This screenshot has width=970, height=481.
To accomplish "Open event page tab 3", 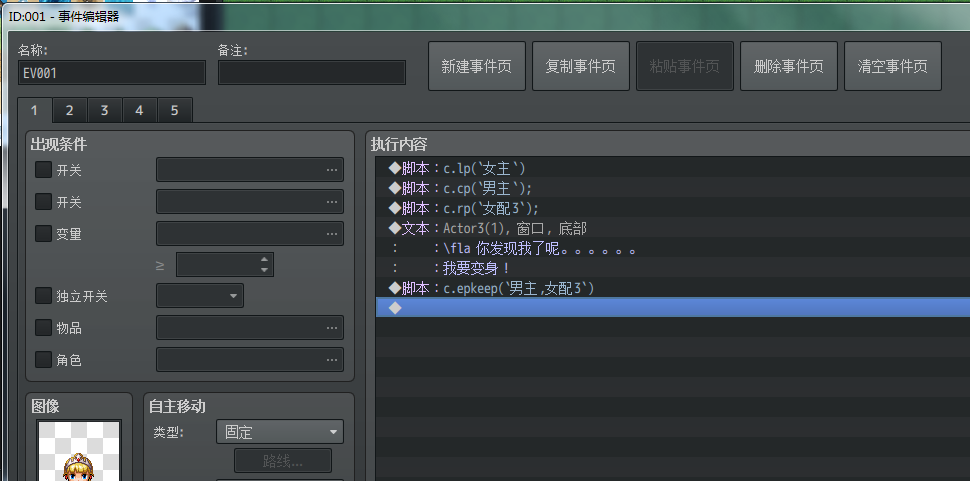I will pos(104,110).
